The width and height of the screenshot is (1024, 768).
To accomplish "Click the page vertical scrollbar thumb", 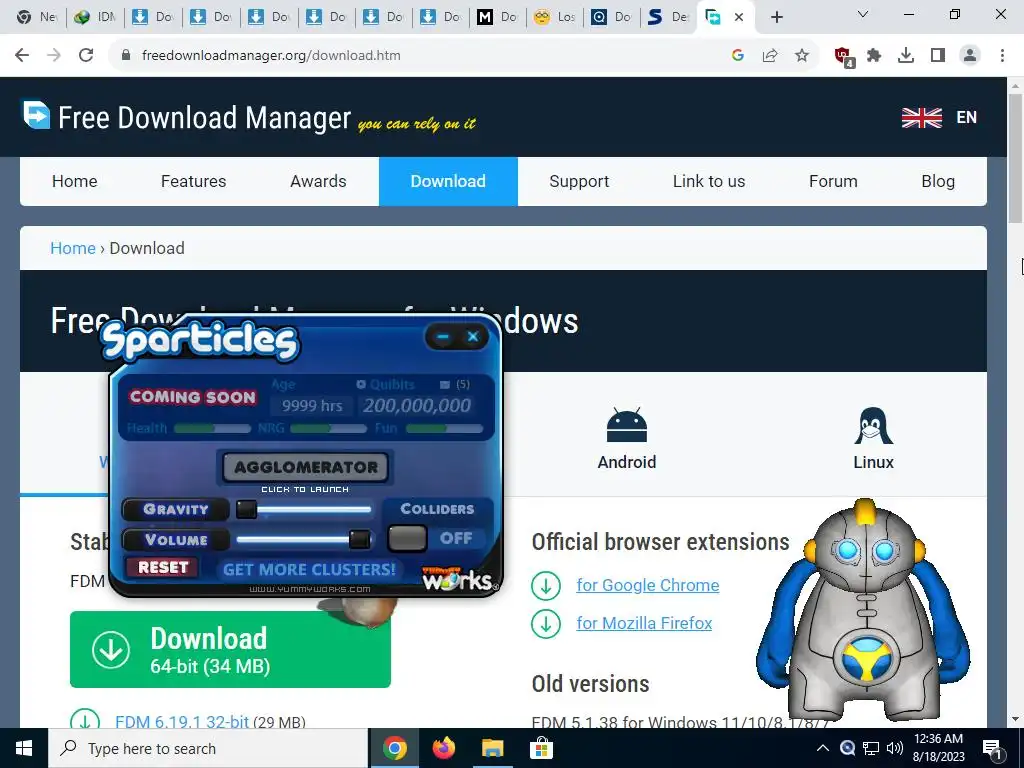I will 1016,158.
